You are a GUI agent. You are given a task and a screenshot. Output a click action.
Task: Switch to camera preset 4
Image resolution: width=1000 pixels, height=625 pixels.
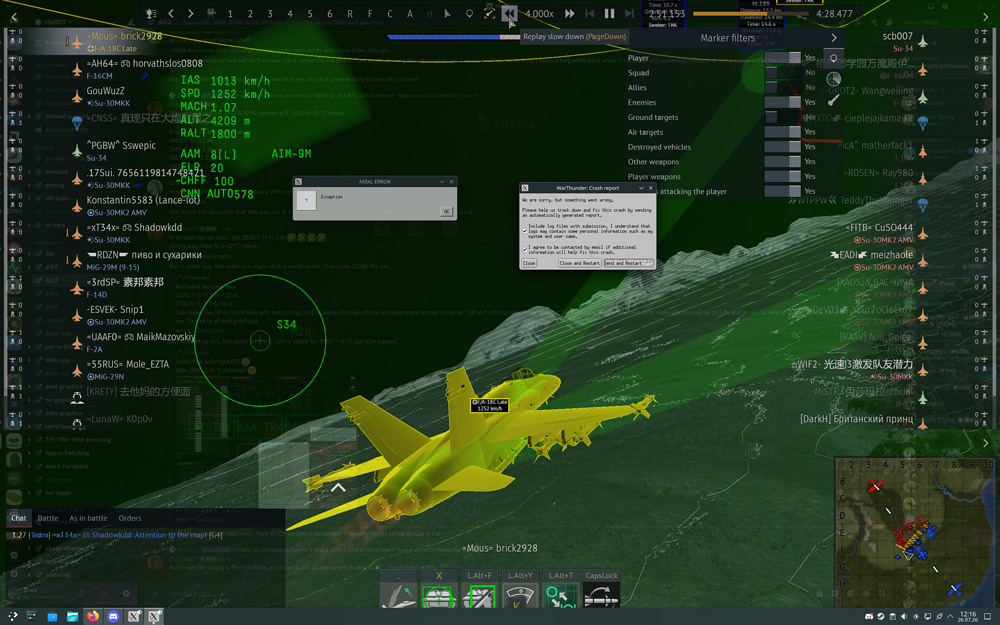(290, 13)
